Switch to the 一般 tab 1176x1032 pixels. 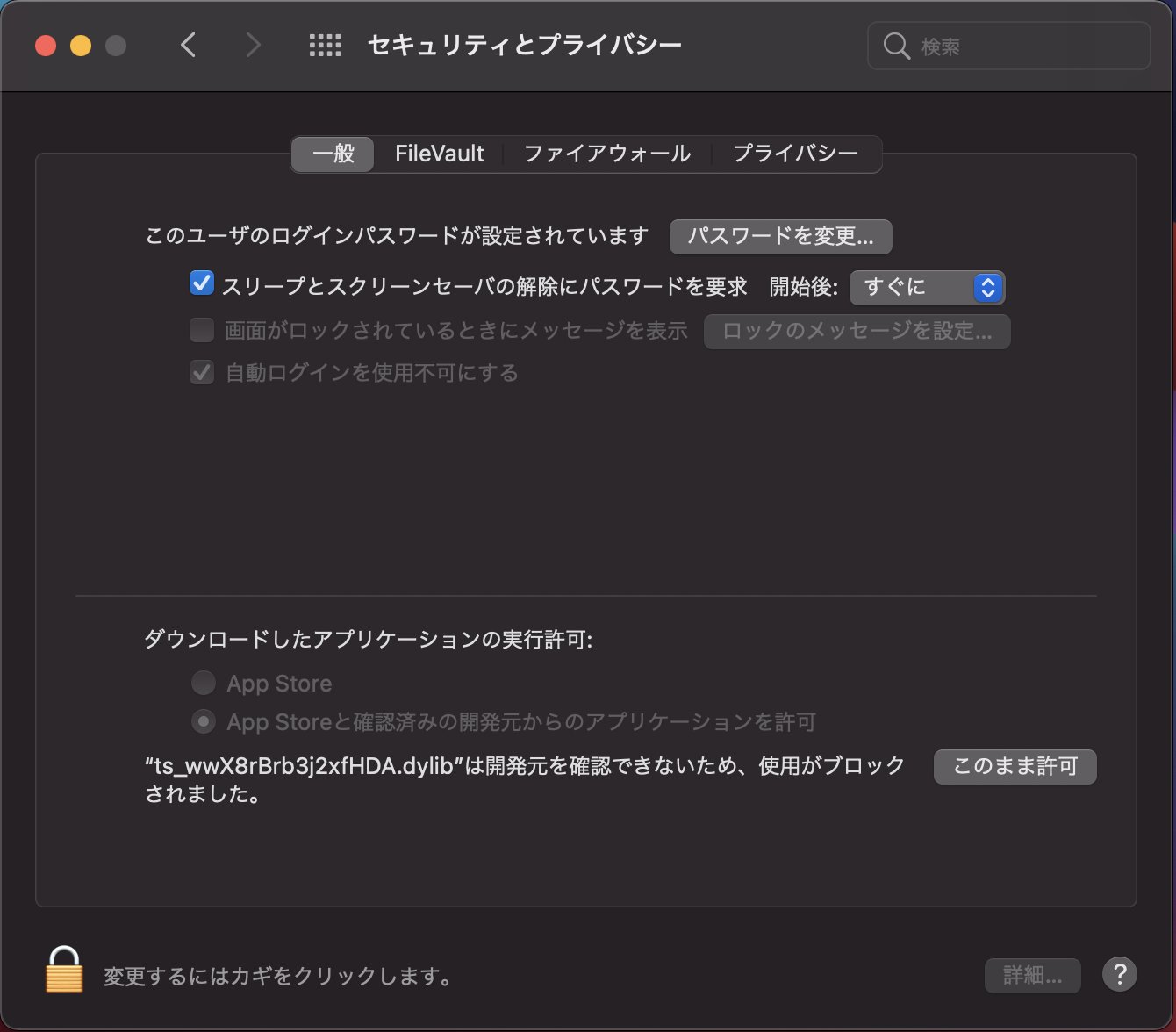tap(333, 154)
